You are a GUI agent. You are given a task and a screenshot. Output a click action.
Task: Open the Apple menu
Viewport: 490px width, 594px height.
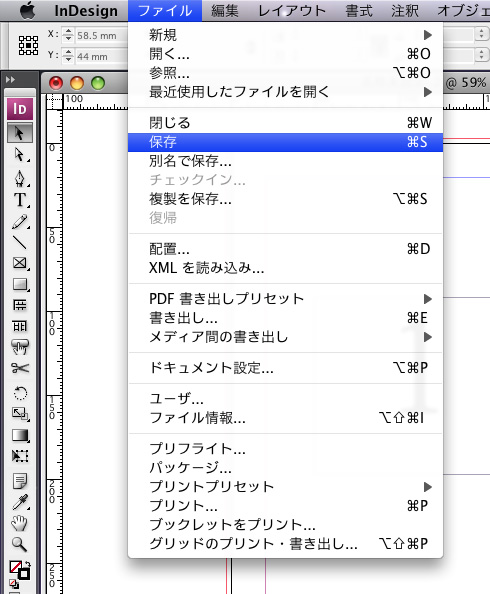point(27,10)
